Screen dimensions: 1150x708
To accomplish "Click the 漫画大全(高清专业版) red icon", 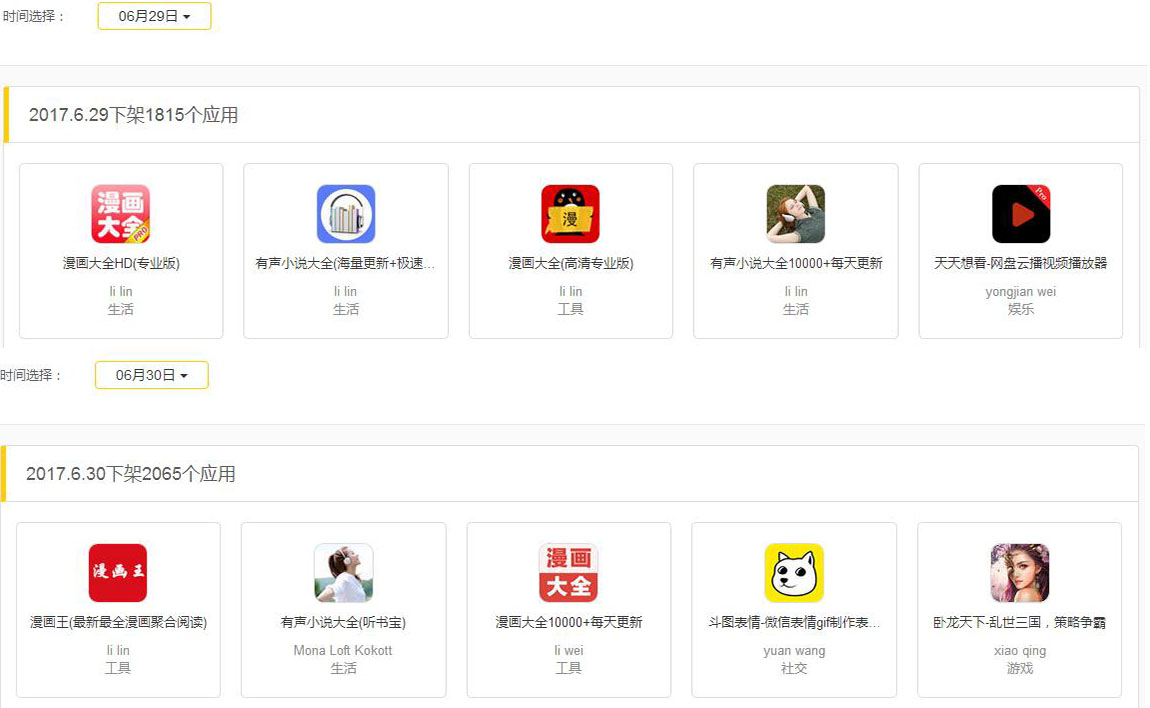I will 570,214.
